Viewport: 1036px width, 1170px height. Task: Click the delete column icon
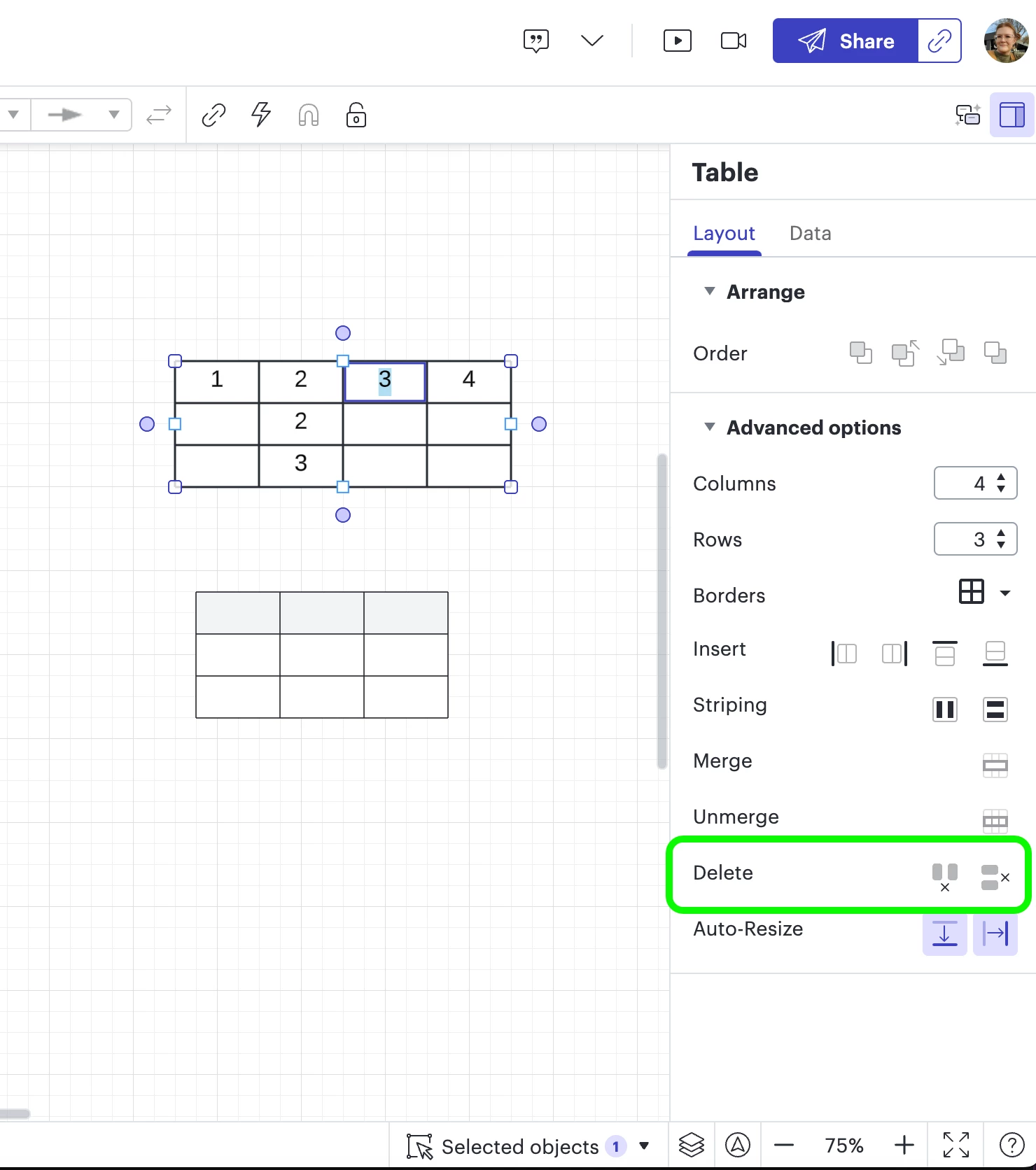(x=944, y=875)
